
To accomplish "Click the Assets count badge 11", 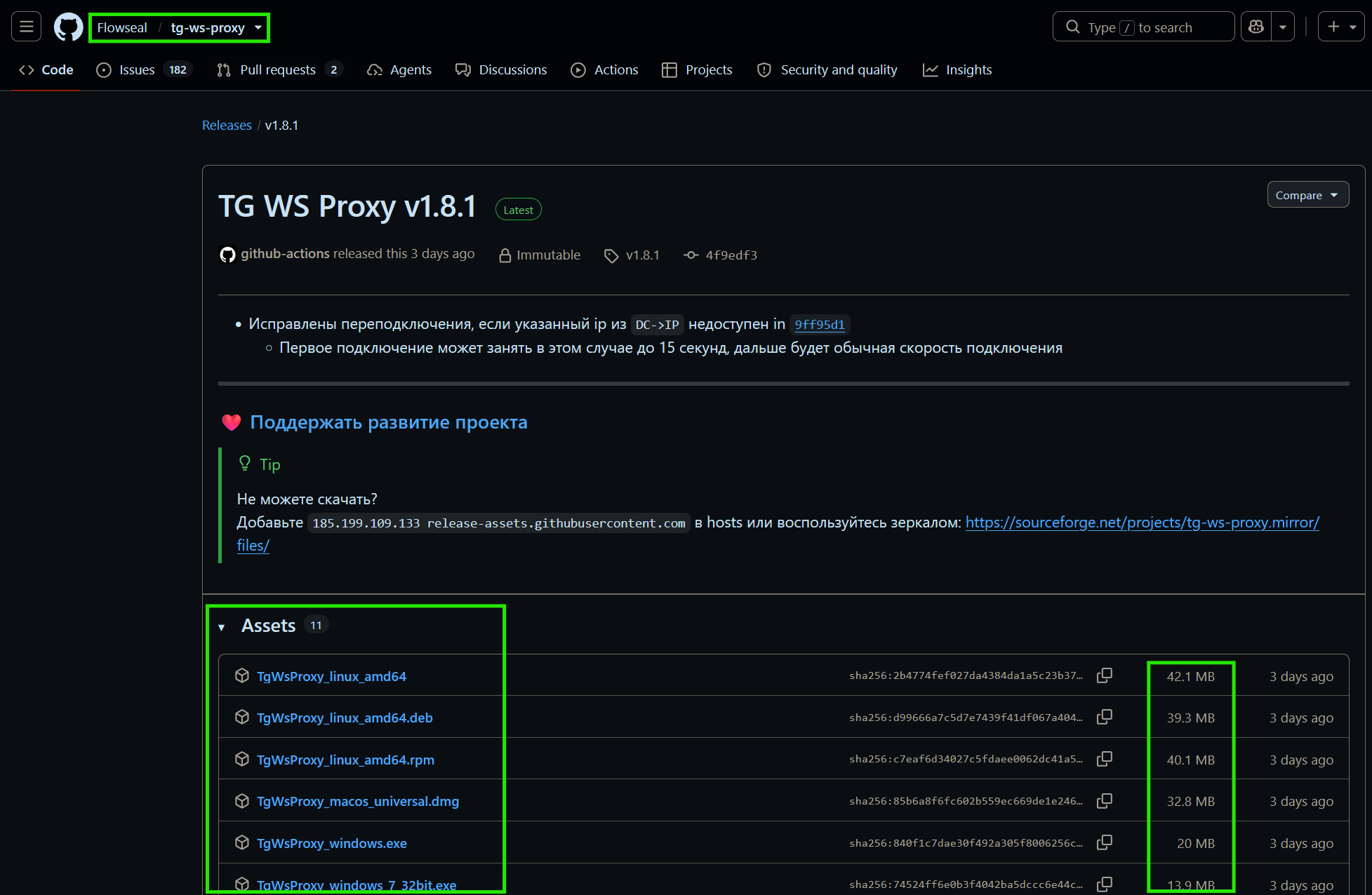I will pyautogui.click(x=317, y=625).
